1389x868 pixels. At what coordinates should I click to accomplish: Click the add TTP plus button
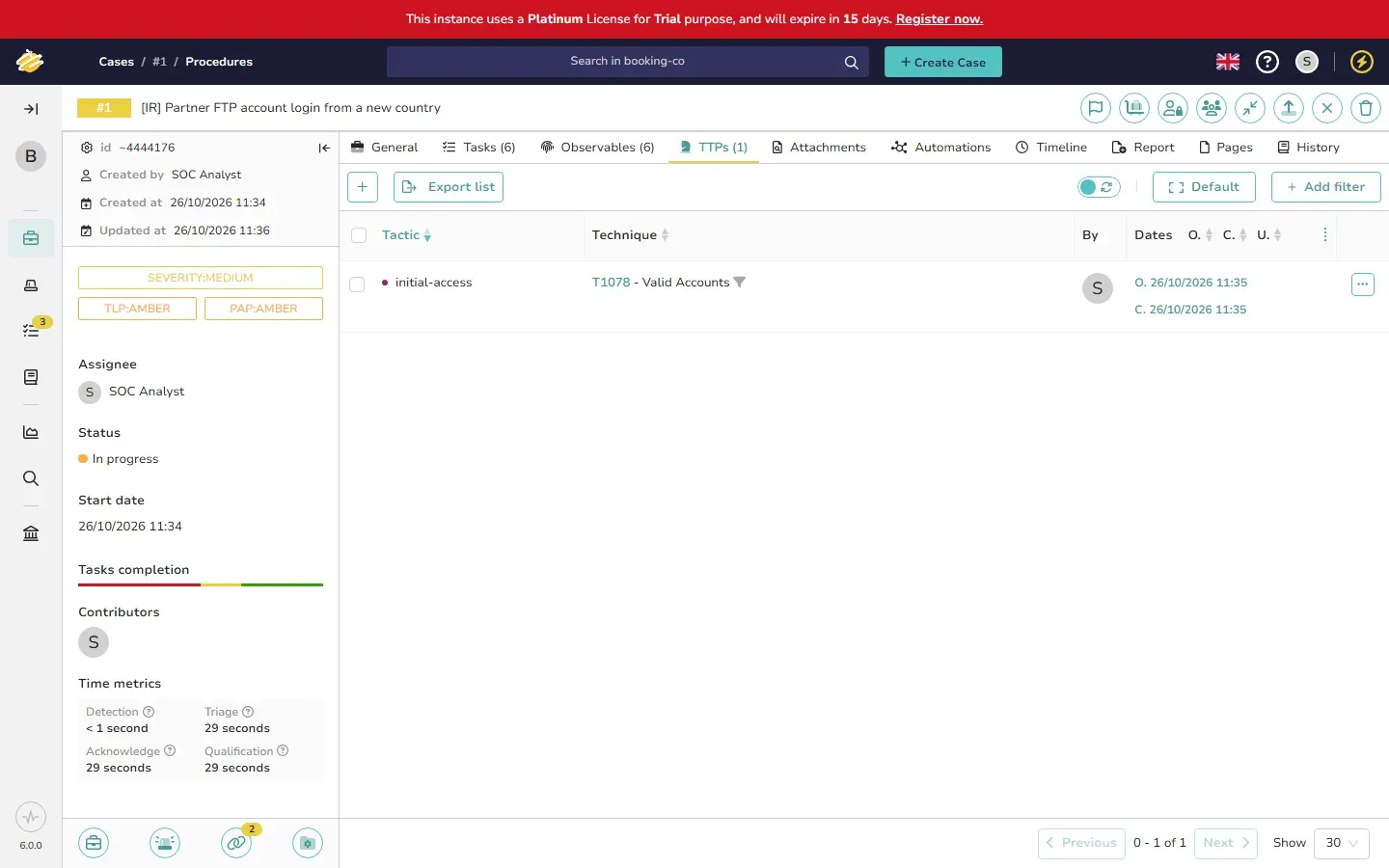(x=363, y=187)
